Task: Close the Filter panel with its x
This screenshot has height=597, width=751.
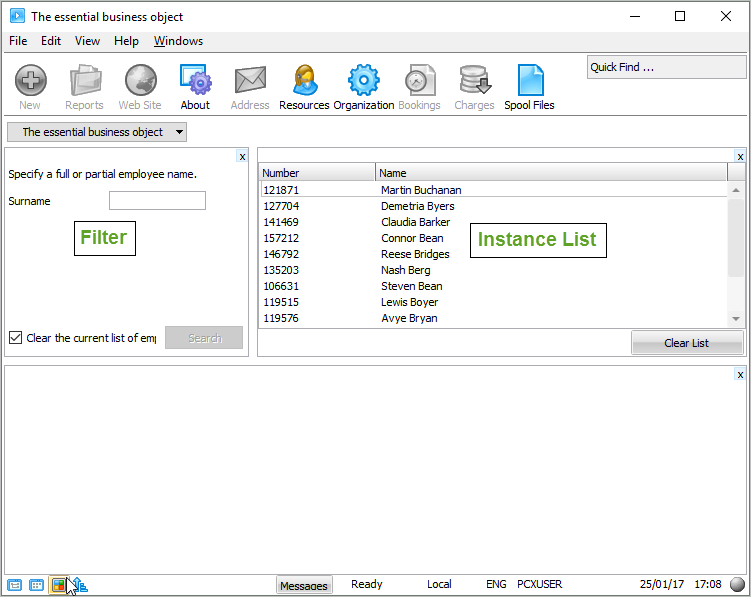Action: tap(242, 156)
